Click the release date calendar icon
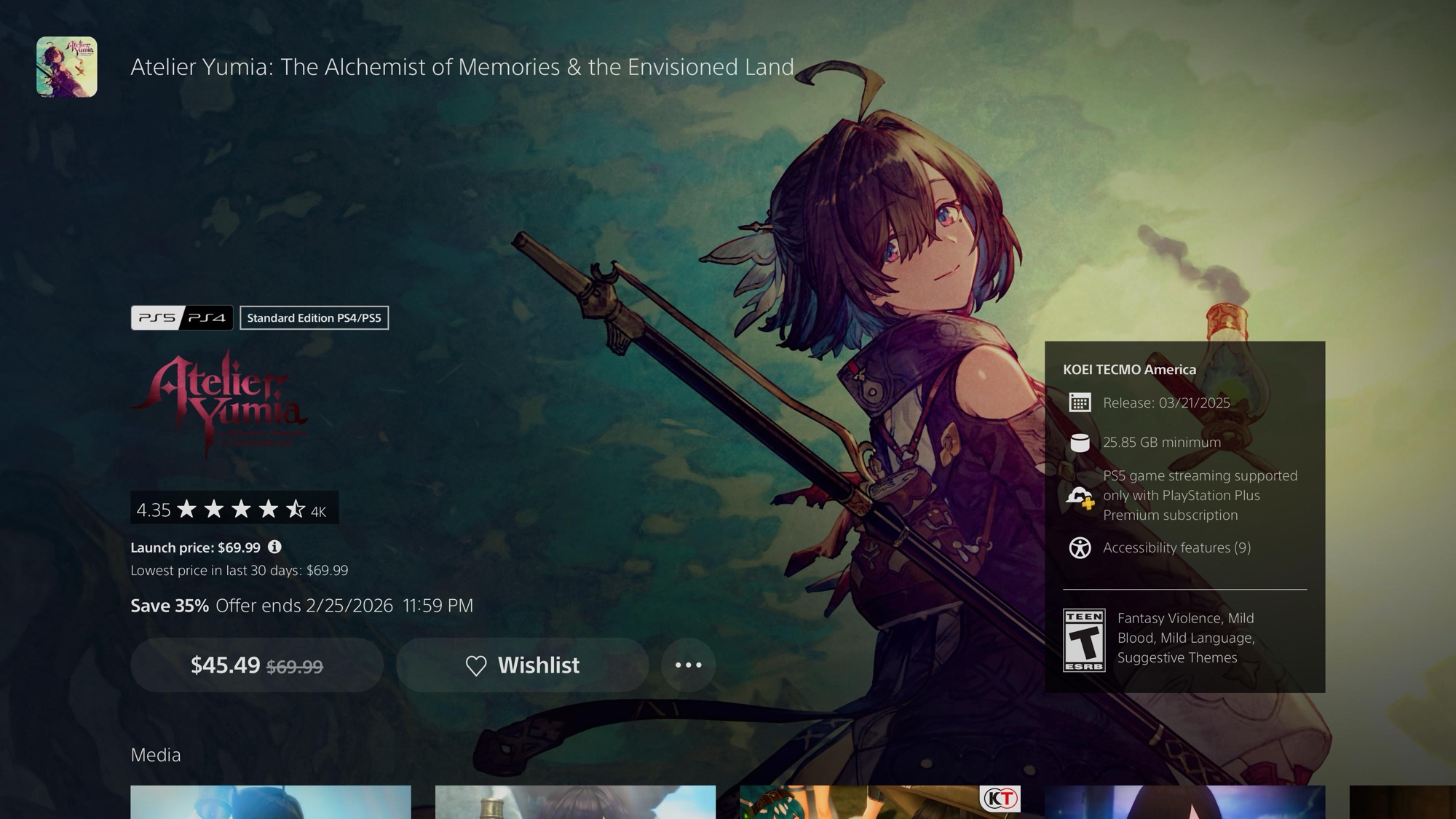1456x819 pixels. (x=1080, y=403)
